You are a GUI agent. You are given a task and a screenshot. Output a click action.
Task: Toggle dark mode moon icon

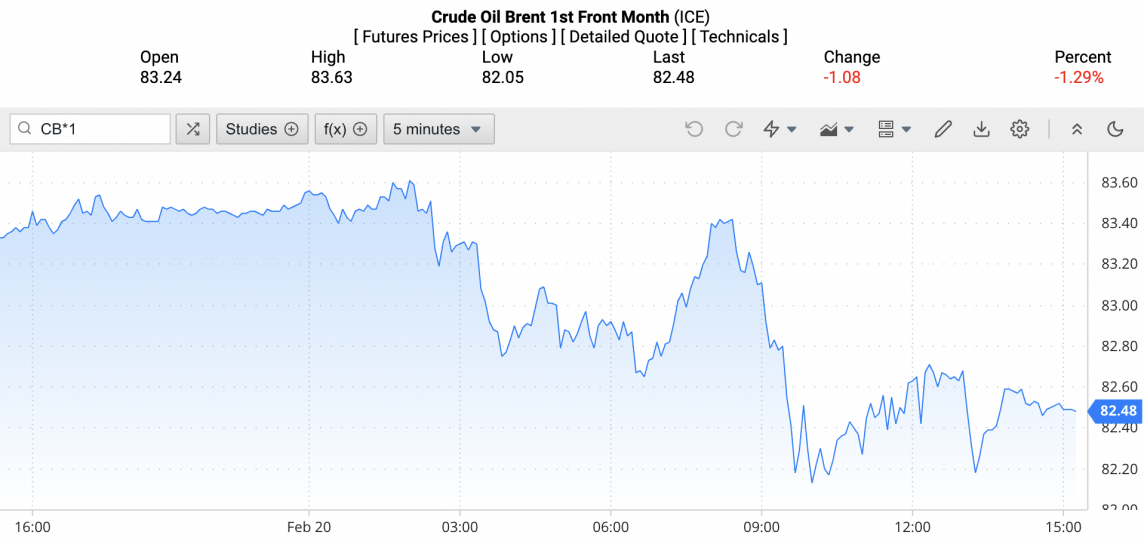pyautogui.click(x=1115, y=129)
